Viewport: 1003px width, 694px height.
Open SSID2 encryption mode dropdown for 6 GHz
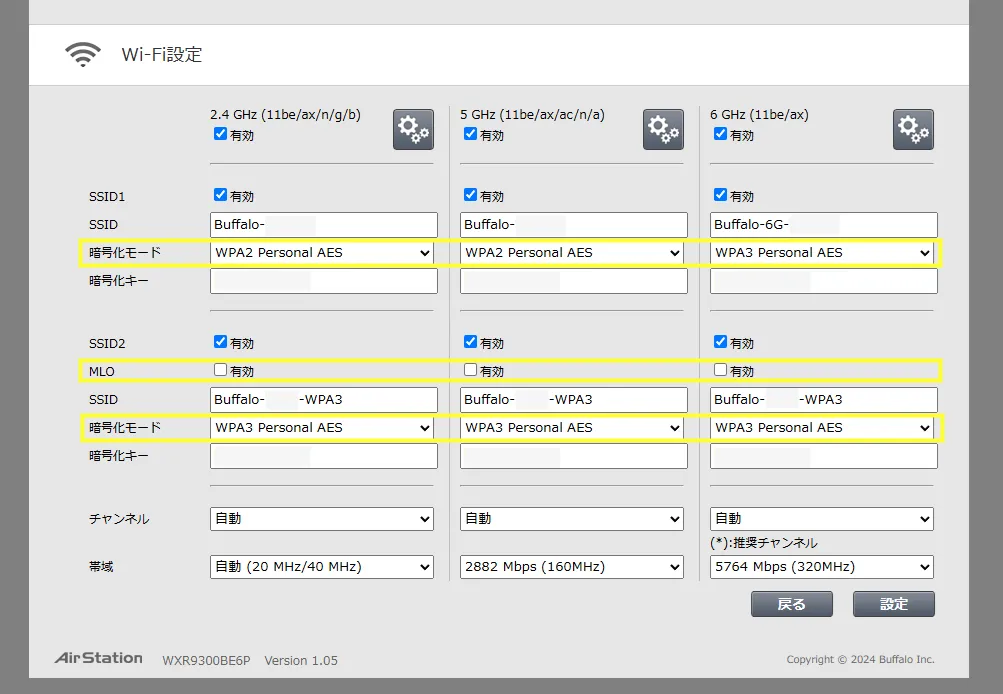[x=822, y=428]
